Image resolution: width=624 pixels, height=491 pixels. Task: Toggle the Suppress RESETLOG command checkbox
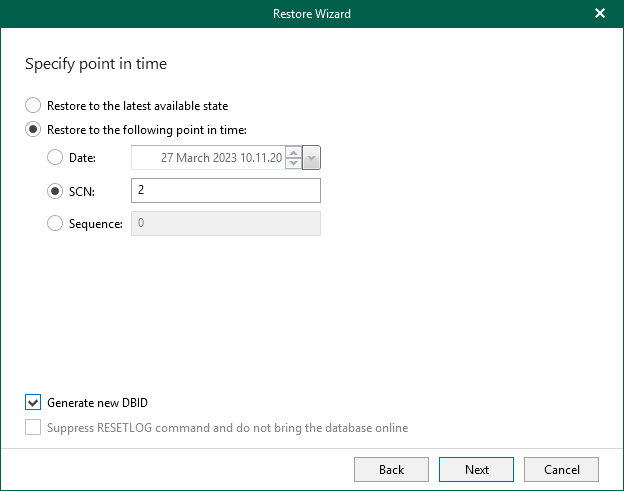34,428
